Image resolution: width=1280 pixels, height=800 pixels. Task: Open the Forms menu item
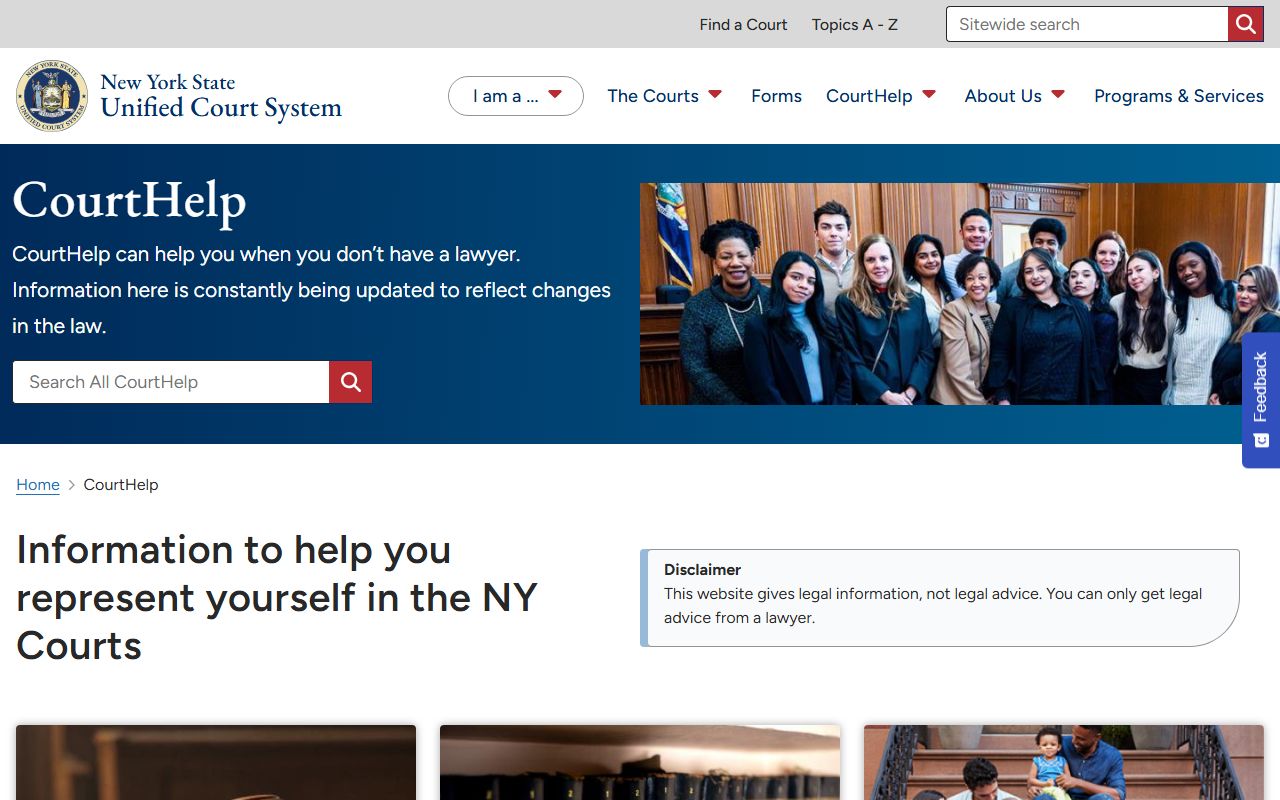[776, 96]
